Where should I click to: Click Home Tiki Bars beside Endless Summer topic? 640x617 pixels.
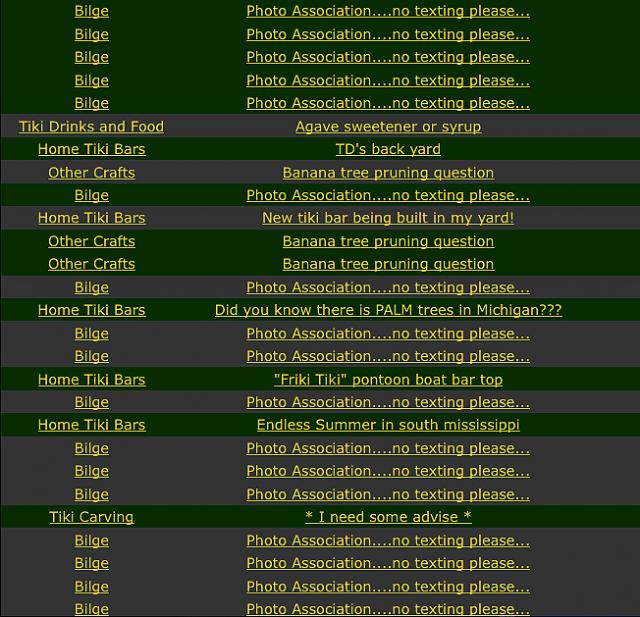click(x=91, y=425)
